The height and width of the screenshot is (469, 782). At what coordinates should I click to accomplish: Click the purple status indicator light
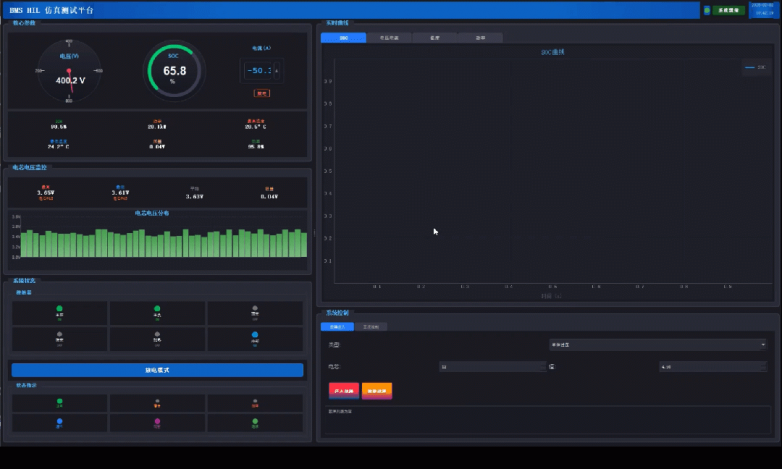point(157,422)
